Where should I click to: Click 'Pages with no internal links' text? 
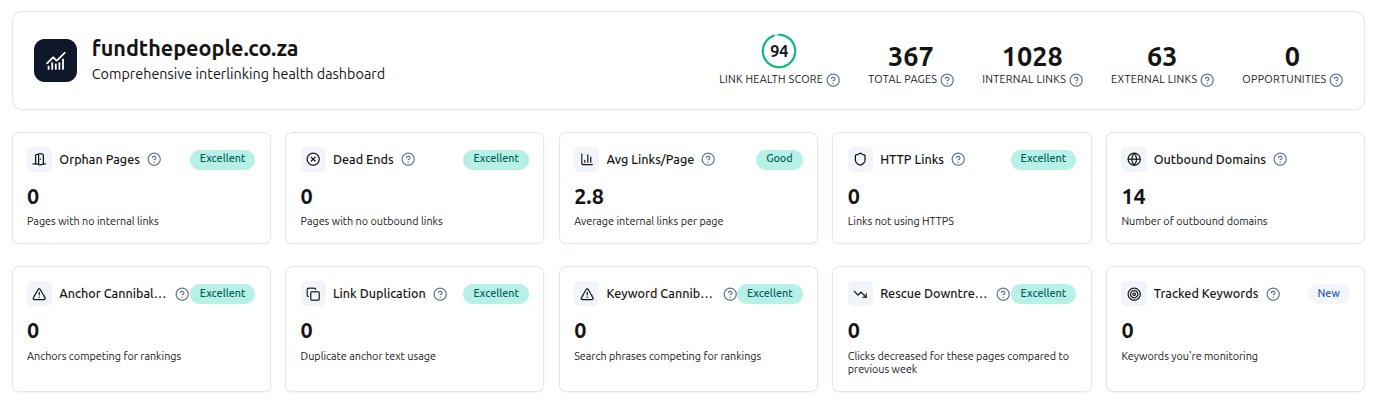click(x=93, y=221)
